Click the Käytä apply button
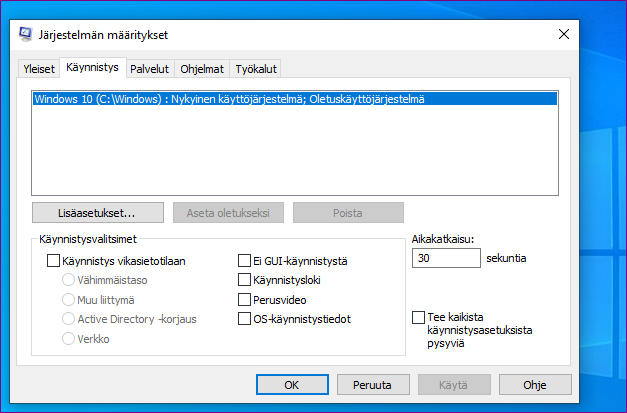 454,385
